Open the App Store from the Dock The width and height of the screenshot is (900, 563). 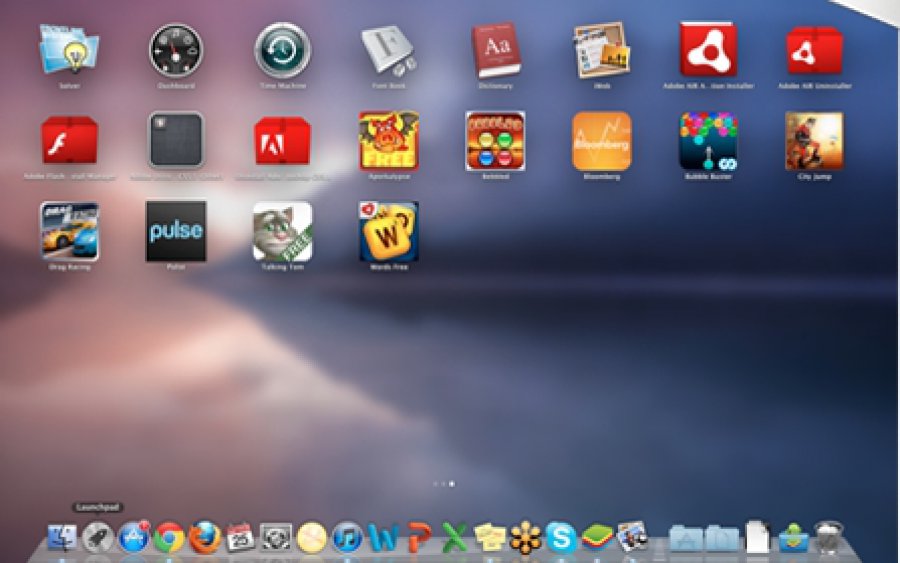pos(134,537)
